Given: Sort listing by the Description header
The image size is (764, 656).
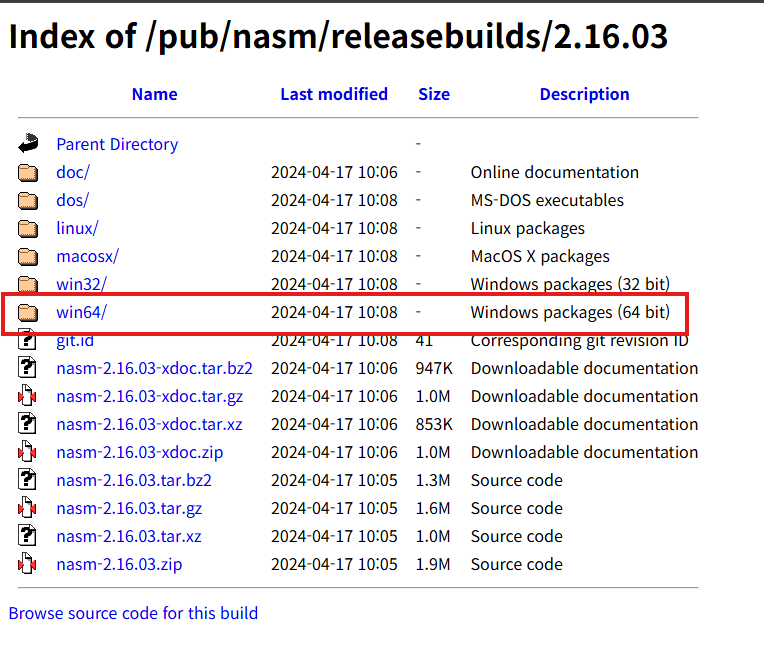Looking at the screenshot, I should coord(584,94).
